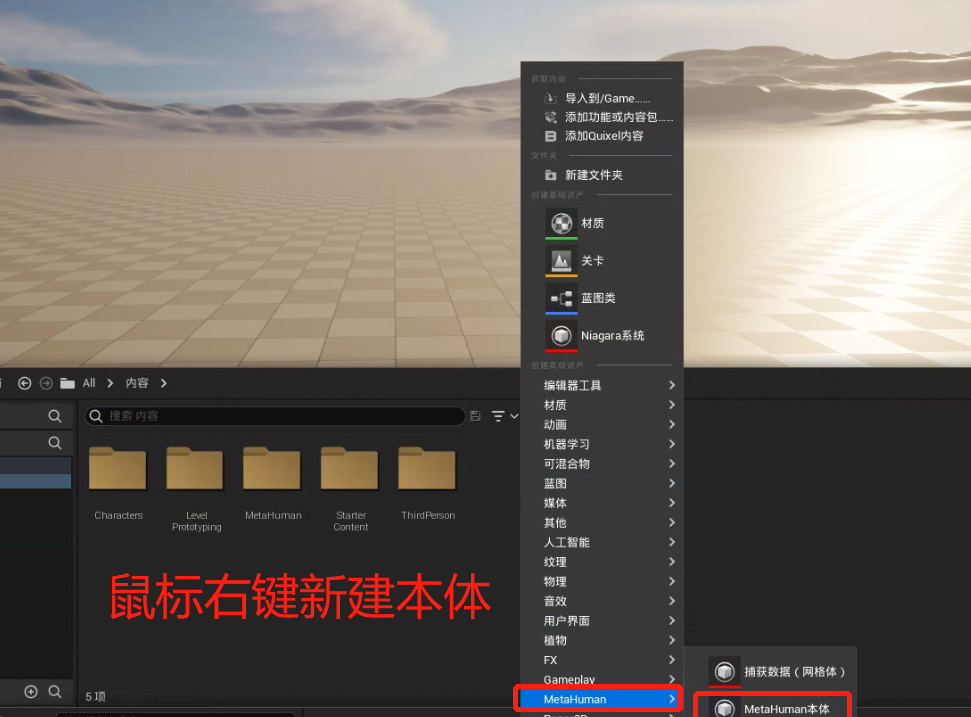Click the upper search icon in left panel
This screenshot has width=971, height=717.
click(55, 416)
